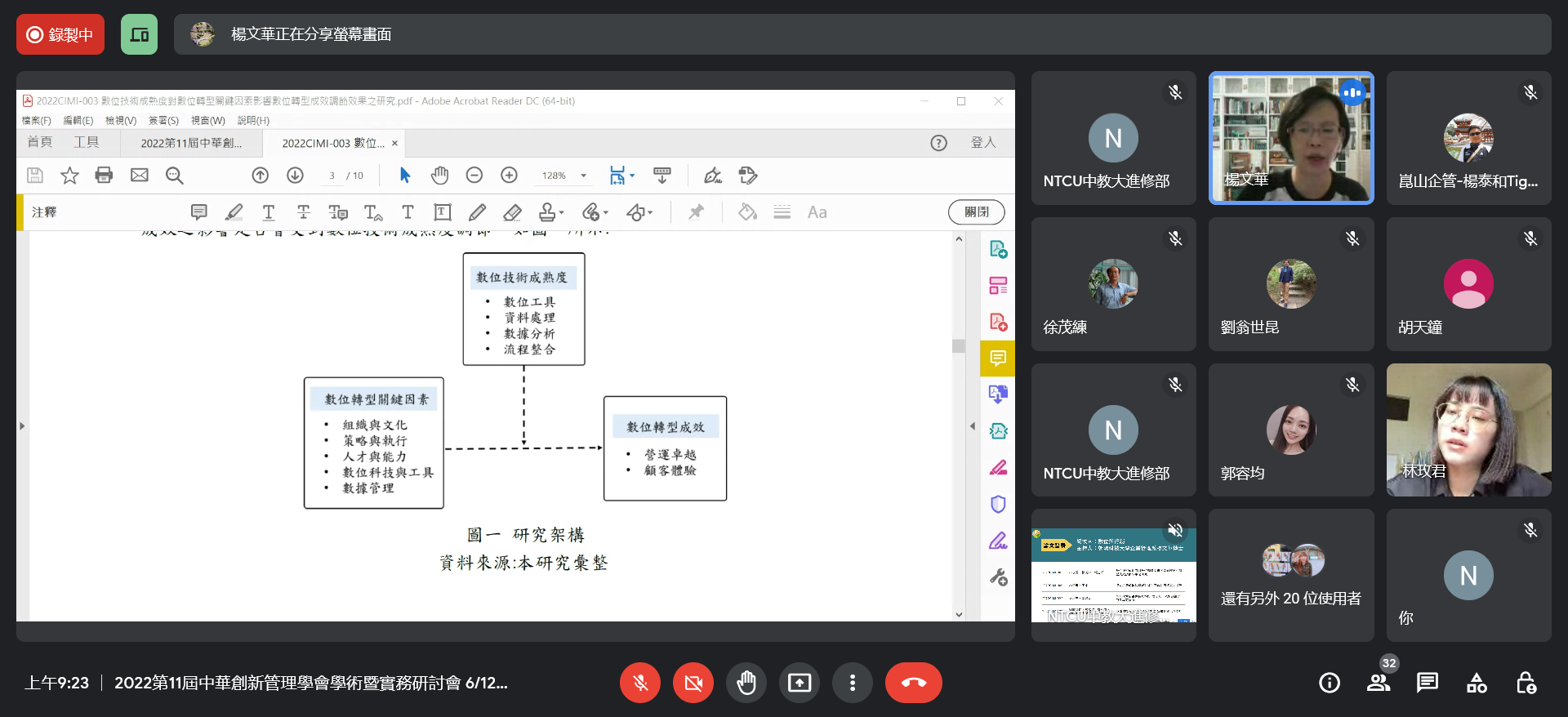Screen dimensions: 1568x717
Task: Switch to the 2022第11屆中華創 document tab
Action: pyautogui.click(x=191, y=143)
